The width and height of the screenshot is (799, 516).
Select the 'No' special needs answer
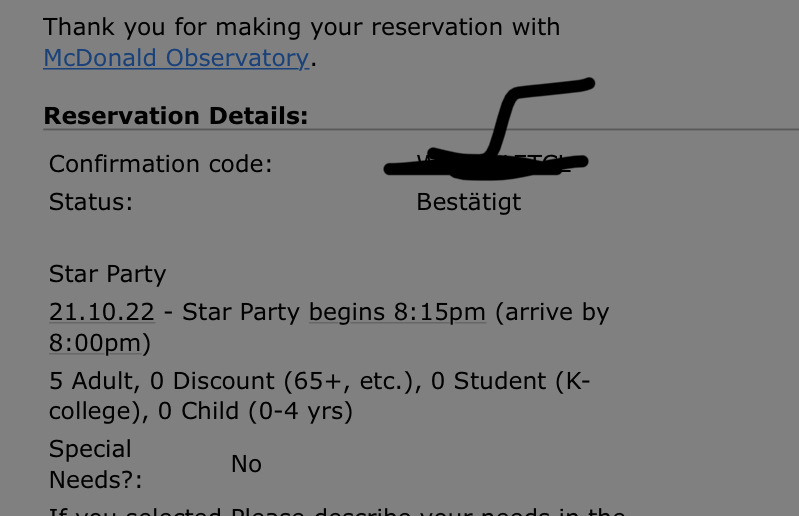(246, 465)
